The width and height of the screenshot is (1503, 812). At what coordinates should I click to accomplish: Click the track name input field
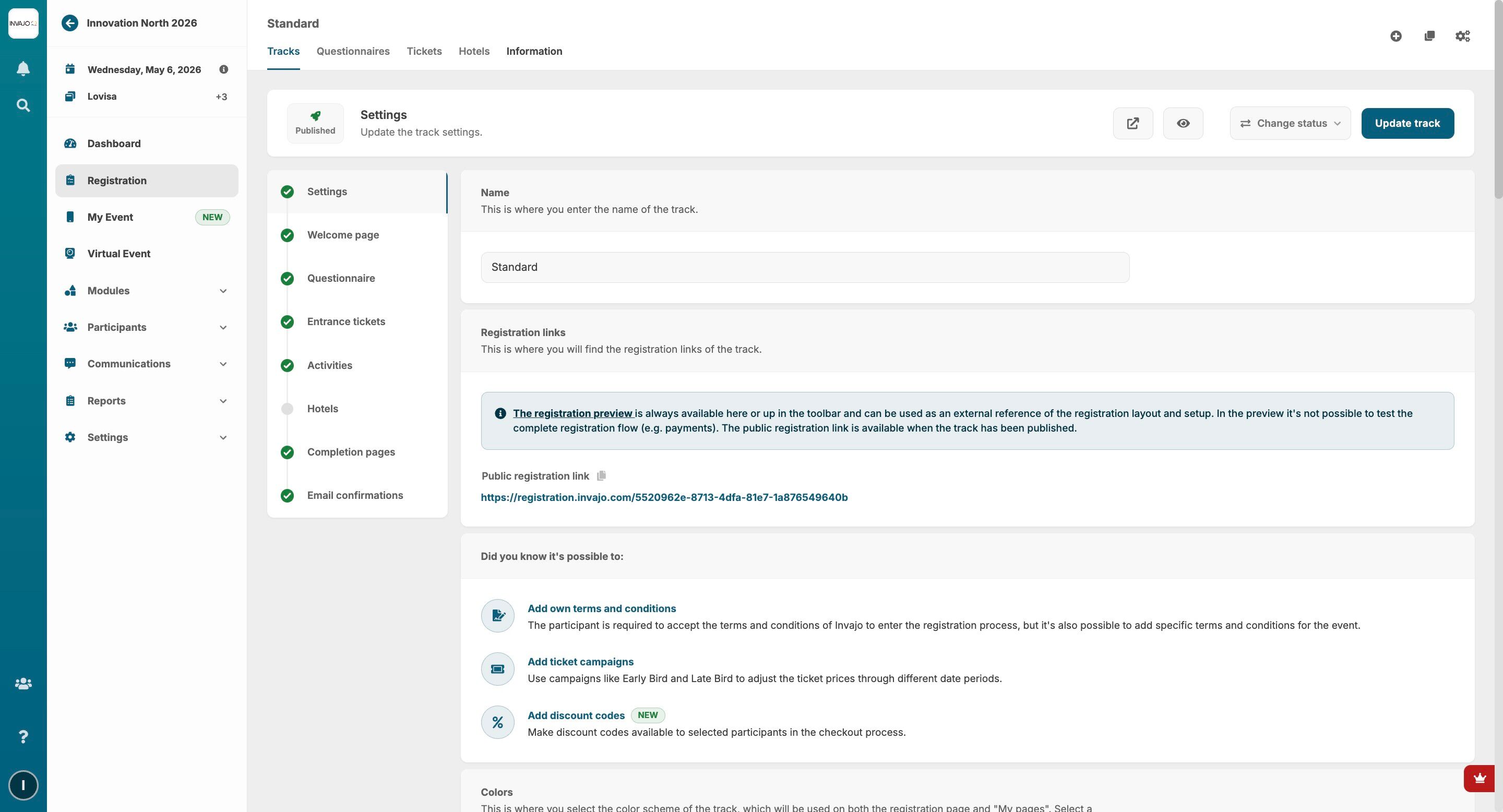coord(804,267)
